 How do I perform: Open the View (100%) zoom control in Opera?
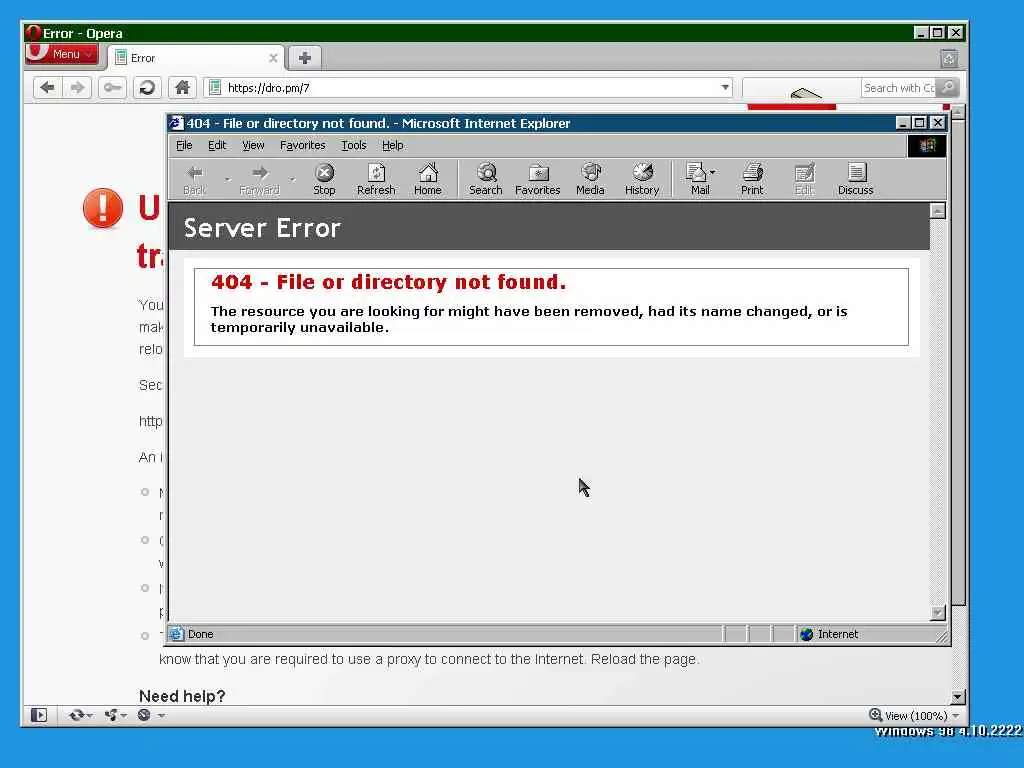point(914,715)
